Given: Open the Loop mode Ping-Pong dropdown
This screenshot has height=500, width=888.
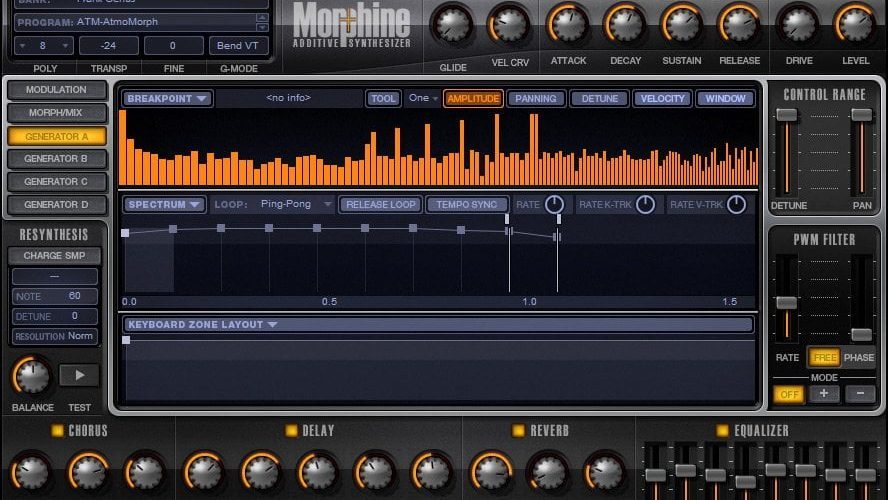Looking at the screenshot, I should point(295,204).
